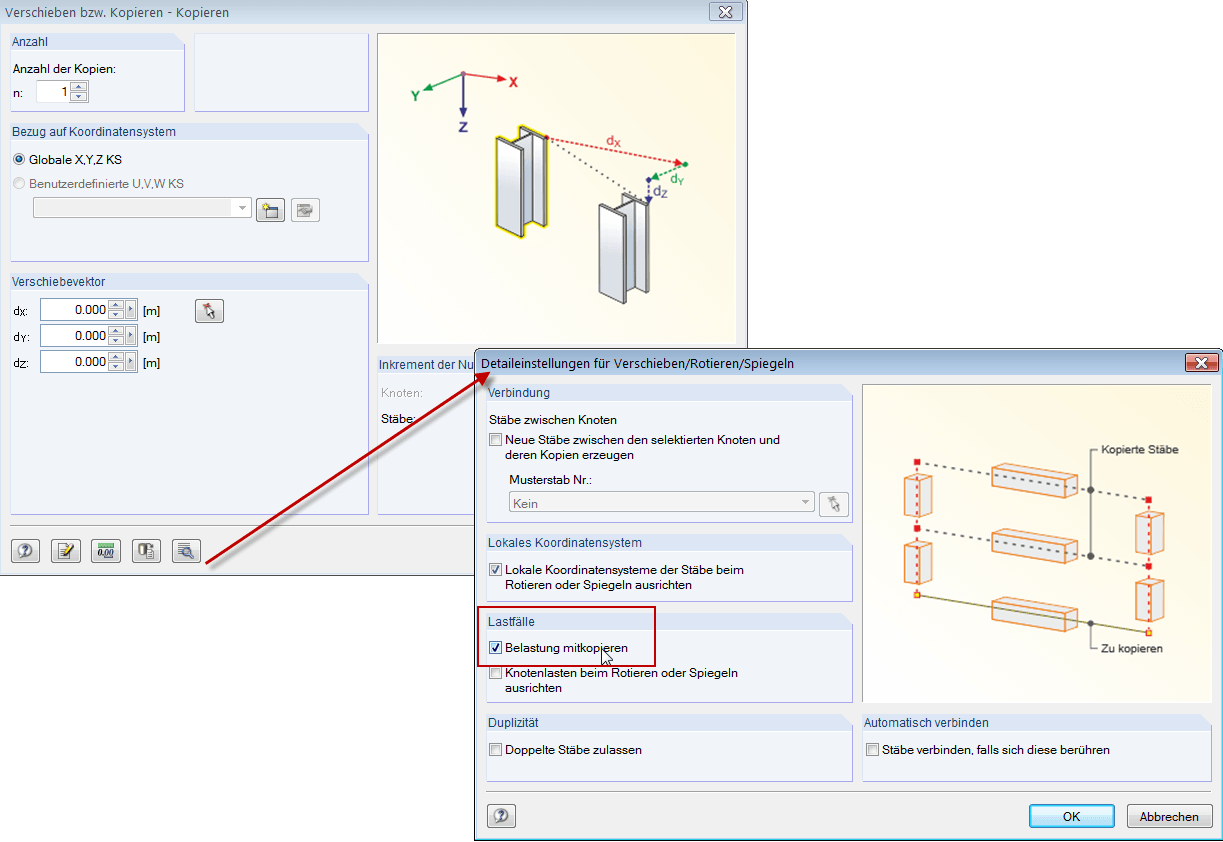The width and height of the screenshot is (1223, 842).
Task: Pick displacement vector graphically with the cursor icon
Action: [x=209, y=311]
